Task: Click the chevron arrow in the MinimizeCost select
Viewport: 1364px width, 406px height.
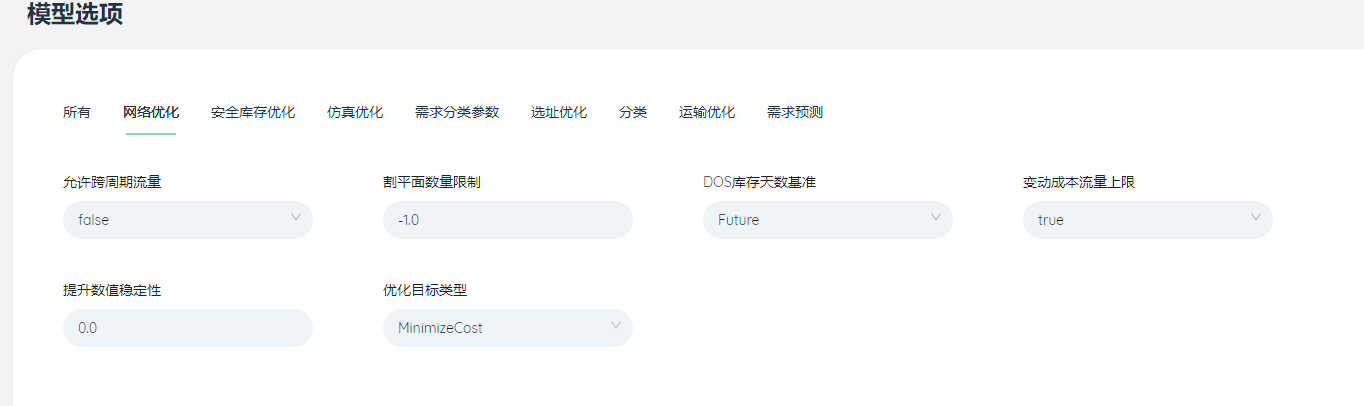Action: [x=616, y=325]
